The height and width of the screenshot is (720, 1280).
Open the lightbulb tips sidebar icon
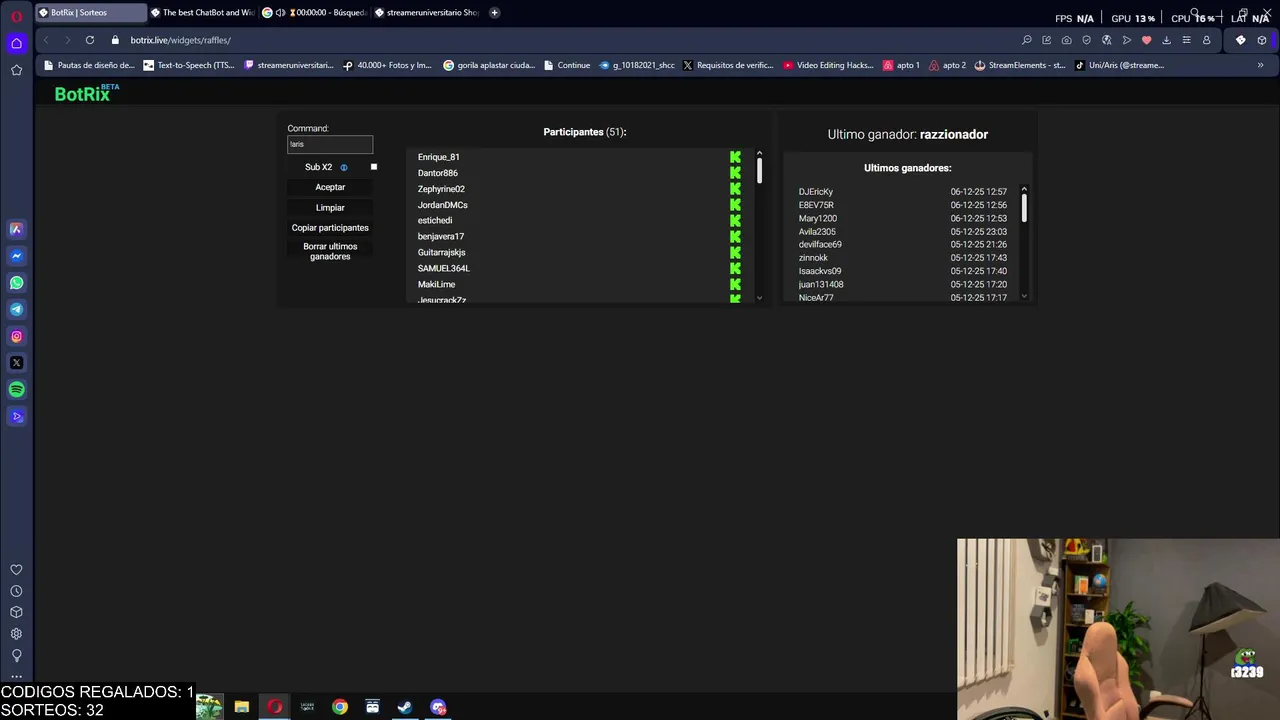click(x=16, y=655)
